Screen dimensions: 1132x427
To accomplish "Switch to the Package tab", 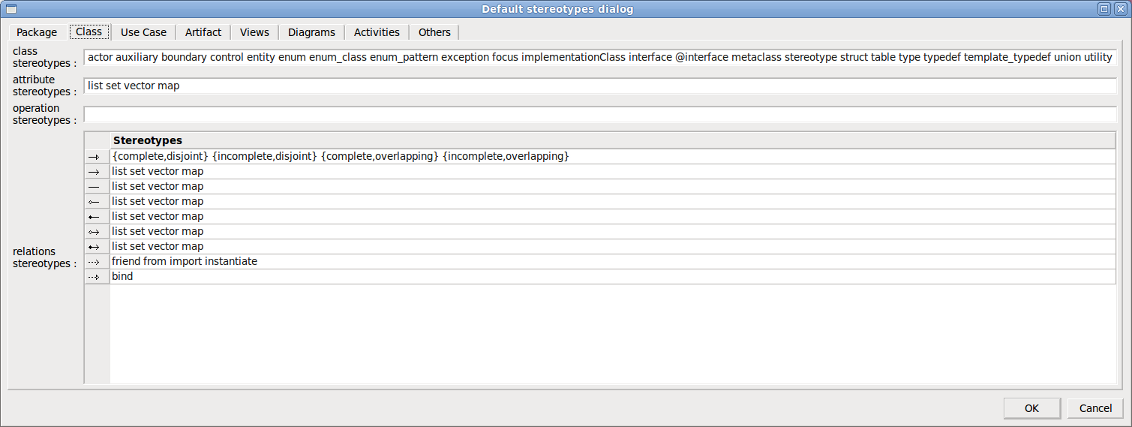I will coord(37,33).
